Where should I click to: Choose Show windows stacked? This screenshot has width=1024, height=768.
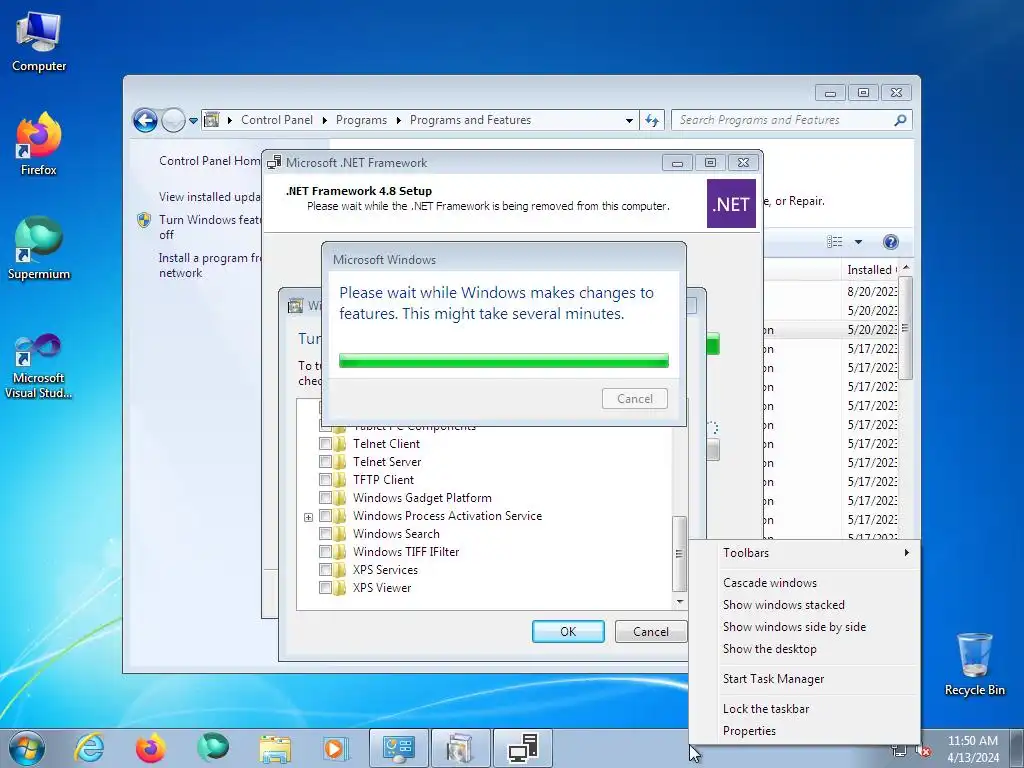tap(784, 605)
